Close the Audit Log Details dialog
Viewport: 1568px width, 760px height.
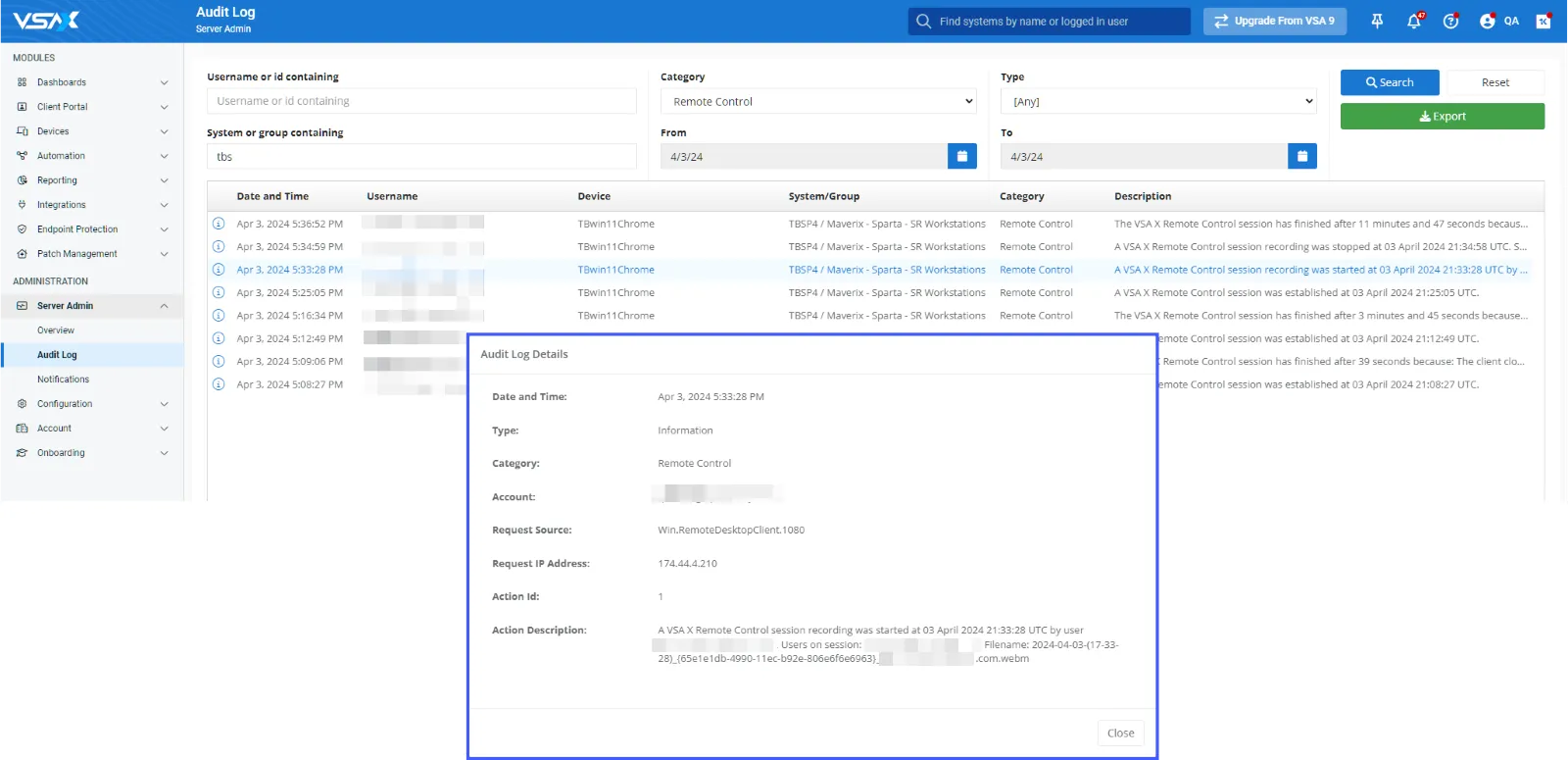(1120, 733)
